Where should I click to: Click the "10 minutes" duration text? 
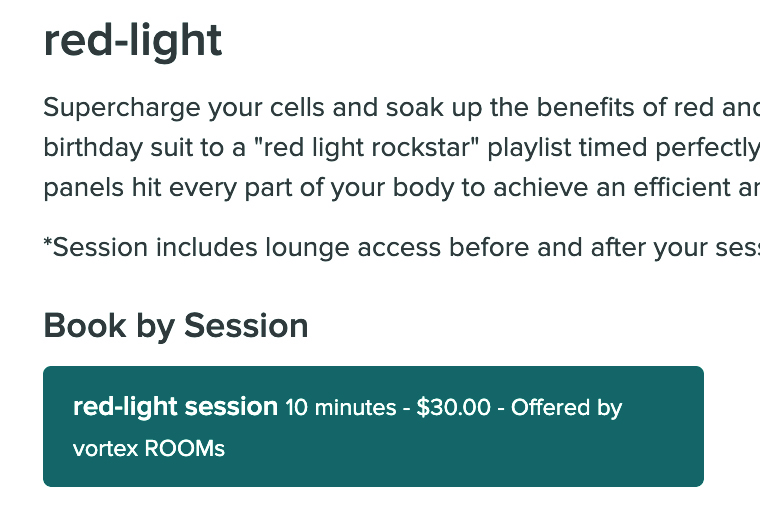pyautogui.click(x=341, y=407)
